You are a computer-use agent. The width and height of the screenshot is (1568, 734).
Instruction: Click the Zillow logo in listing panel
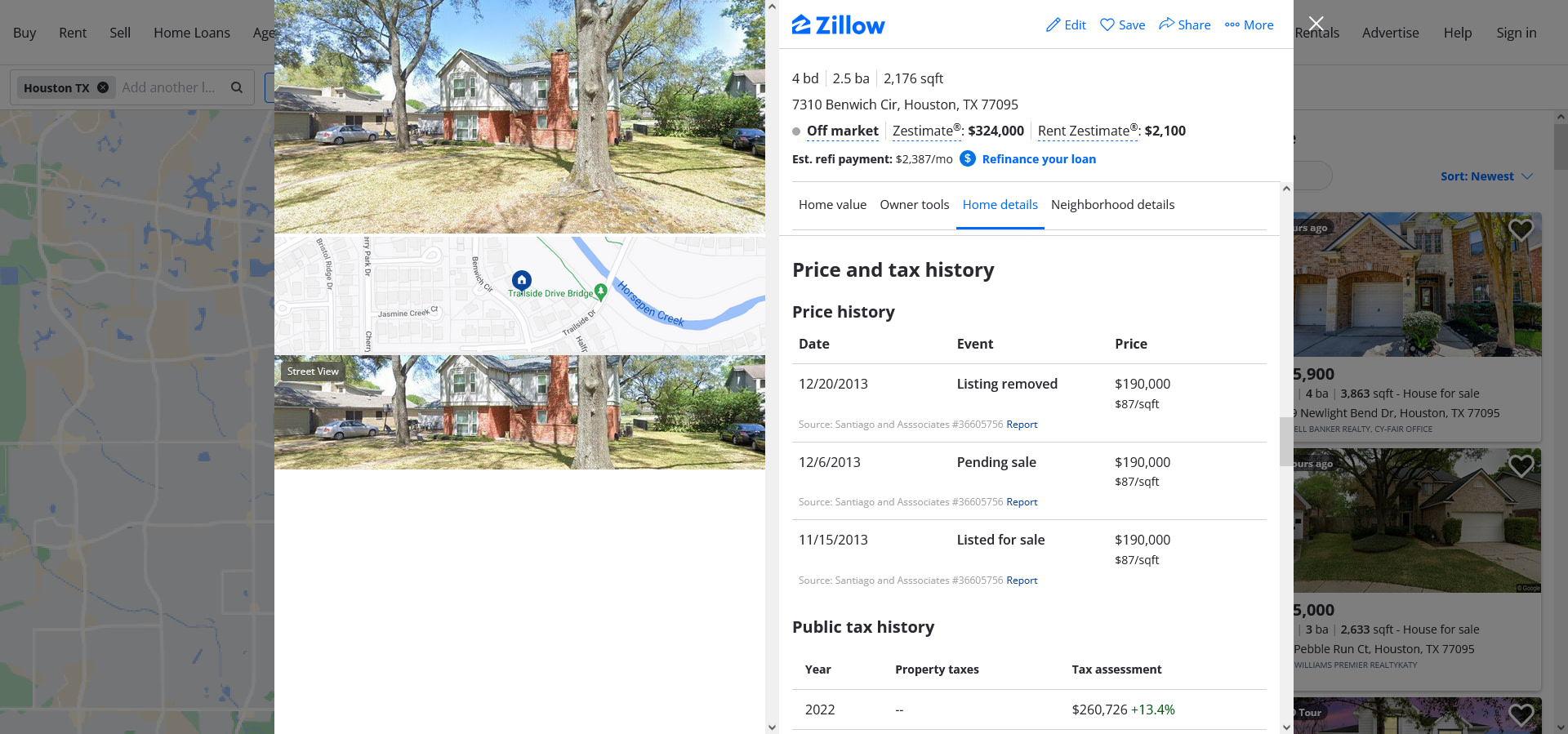(838, 25)
